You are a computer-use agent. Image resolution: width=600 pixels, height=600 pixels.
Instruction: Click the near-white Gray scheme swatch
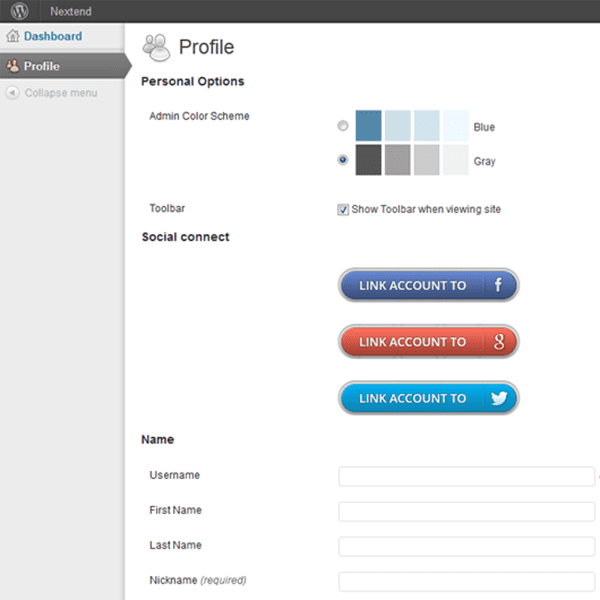(456, 160)
